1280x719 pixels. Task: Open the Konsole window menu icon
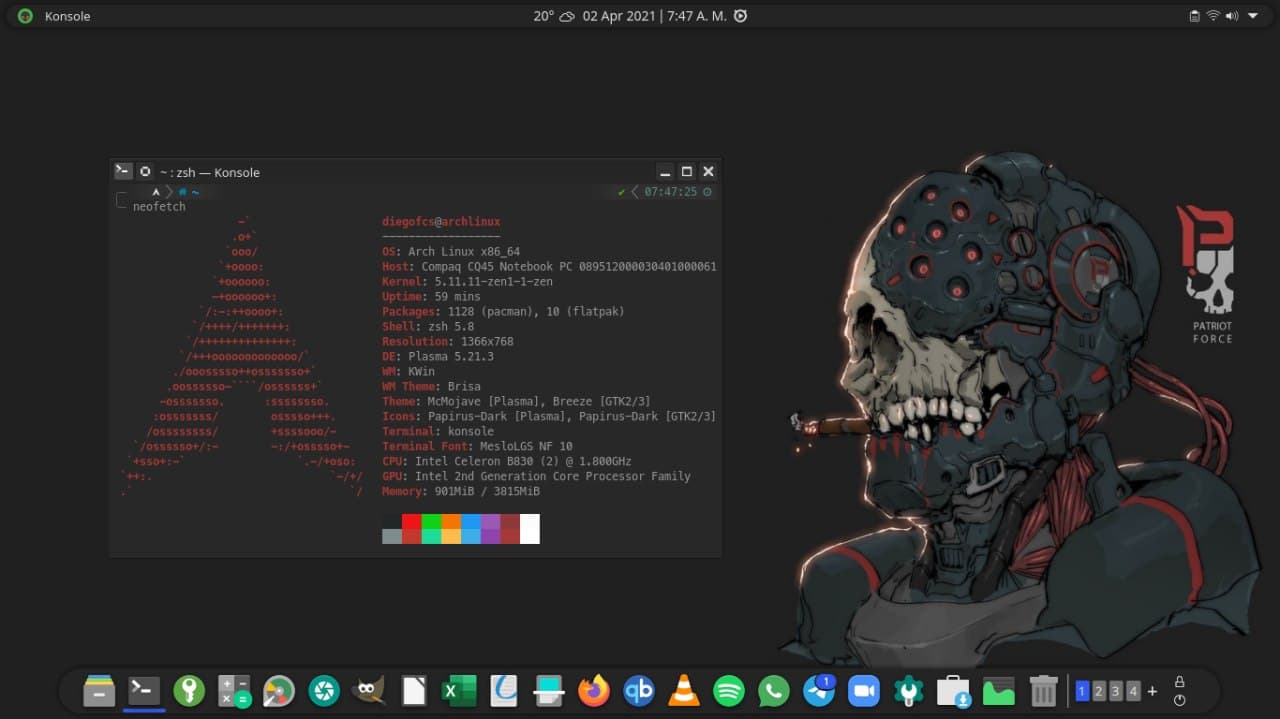click(123, 172)
